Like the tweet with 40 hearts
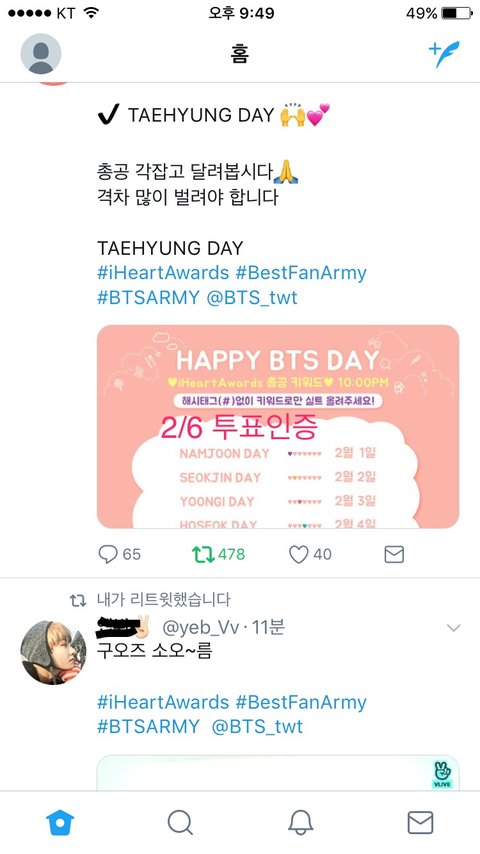 (x=299, y=554)
